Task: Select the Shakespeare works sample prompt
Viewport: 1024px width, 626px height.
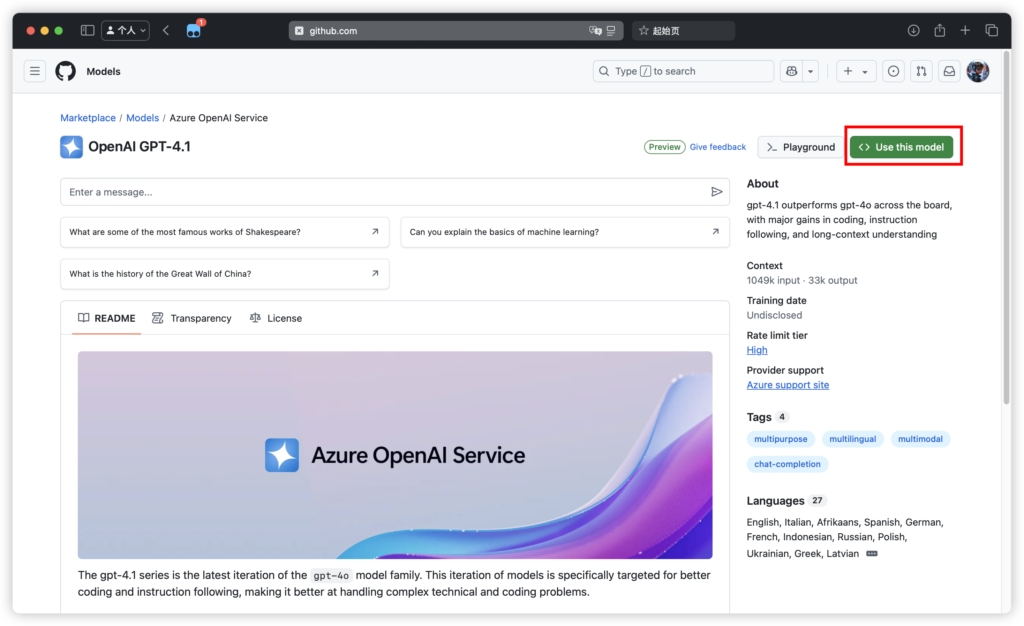Action: 225,232
